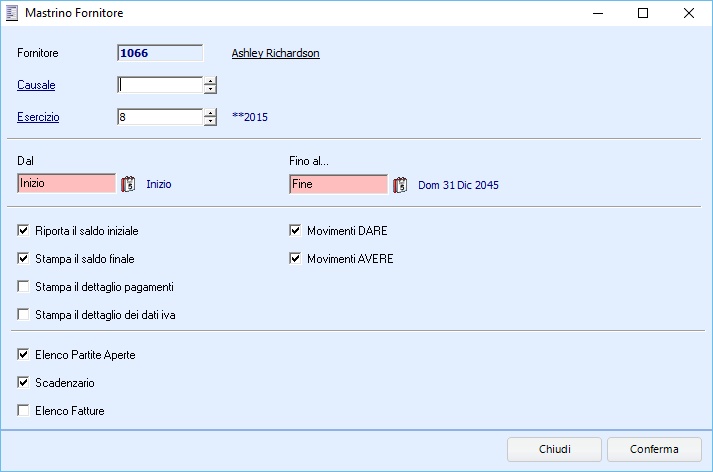Click the Causale spinner down arrow
The width and height of the screenshot is (713, 472).
click(210, 90)
